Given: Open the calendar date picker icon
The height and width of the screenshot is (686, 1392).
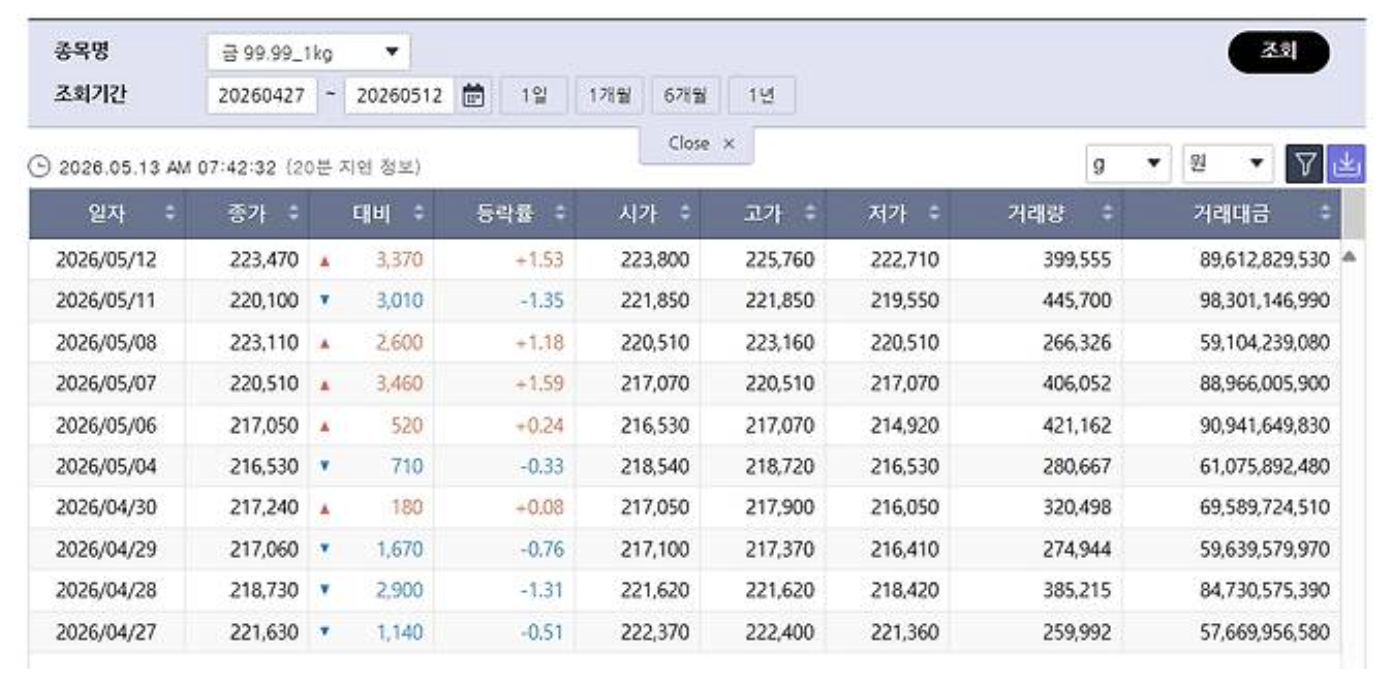Looking at the screenshot, I should click(475, 97).
